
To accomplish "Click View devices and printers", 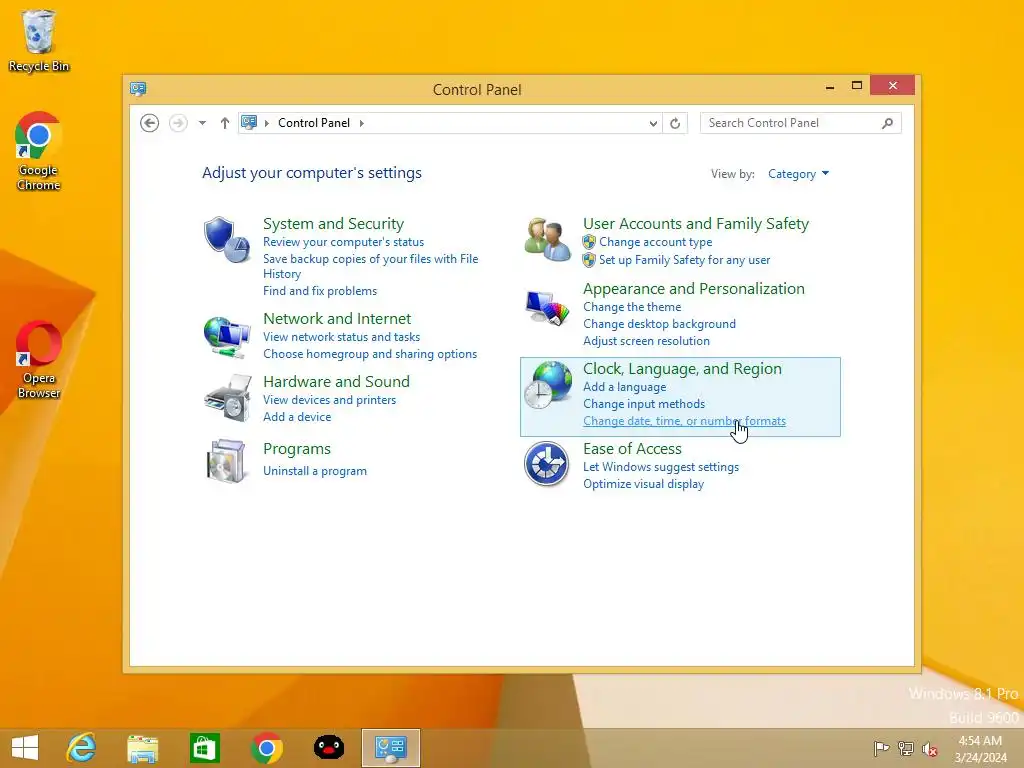I will coord(330,400).
